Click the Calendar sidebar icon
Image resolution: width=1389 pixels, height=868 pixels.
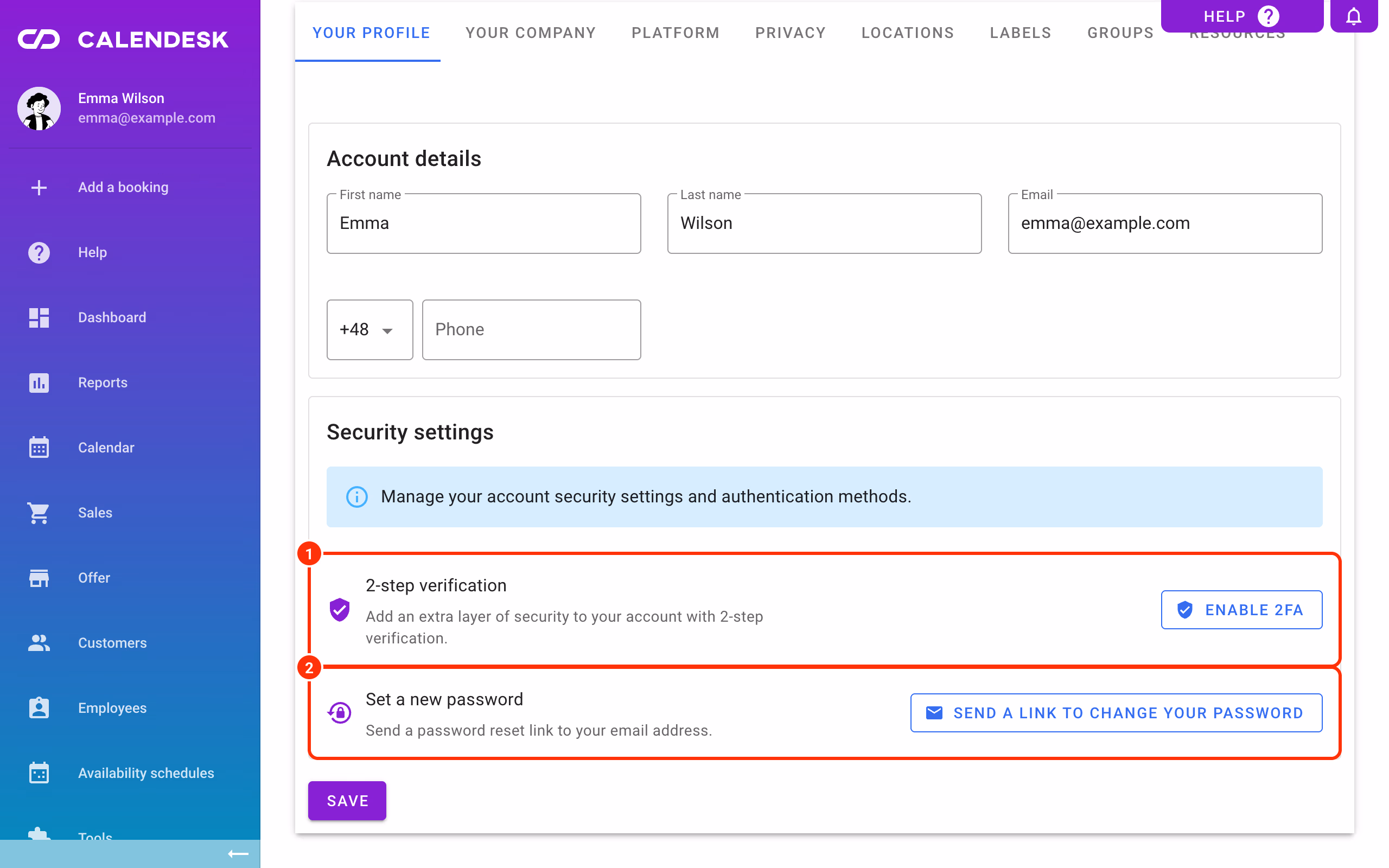point(39,447)
